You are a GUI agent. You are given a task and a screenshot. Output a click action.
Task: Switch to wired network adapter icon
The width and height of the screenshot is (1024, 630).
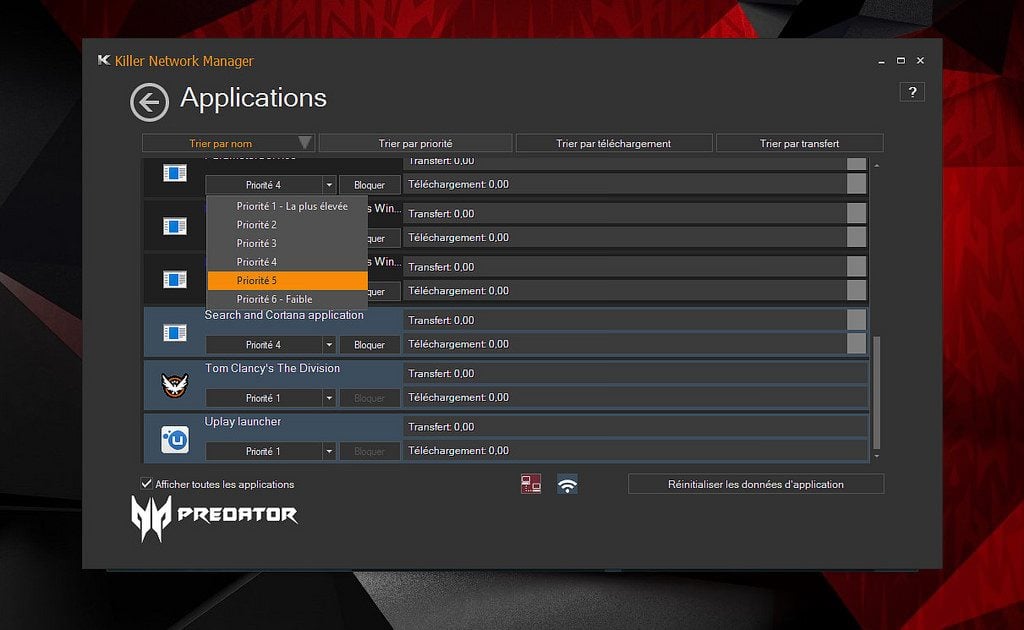(530, 484)
